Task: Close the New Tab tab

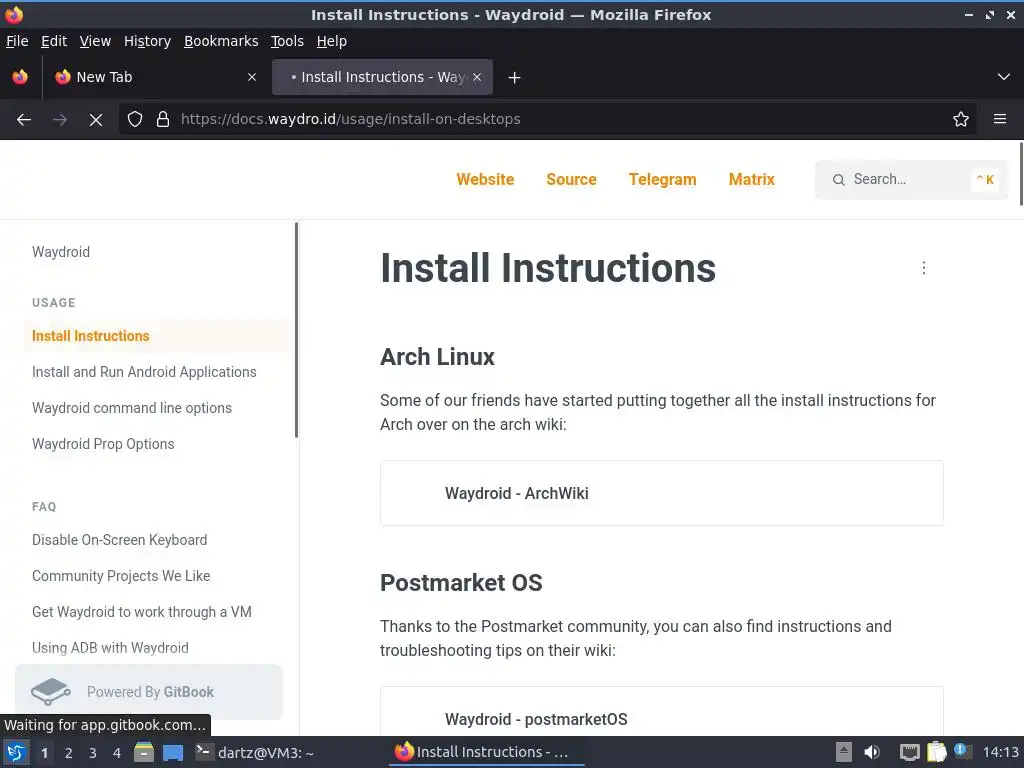Action: tap(252, 77)
